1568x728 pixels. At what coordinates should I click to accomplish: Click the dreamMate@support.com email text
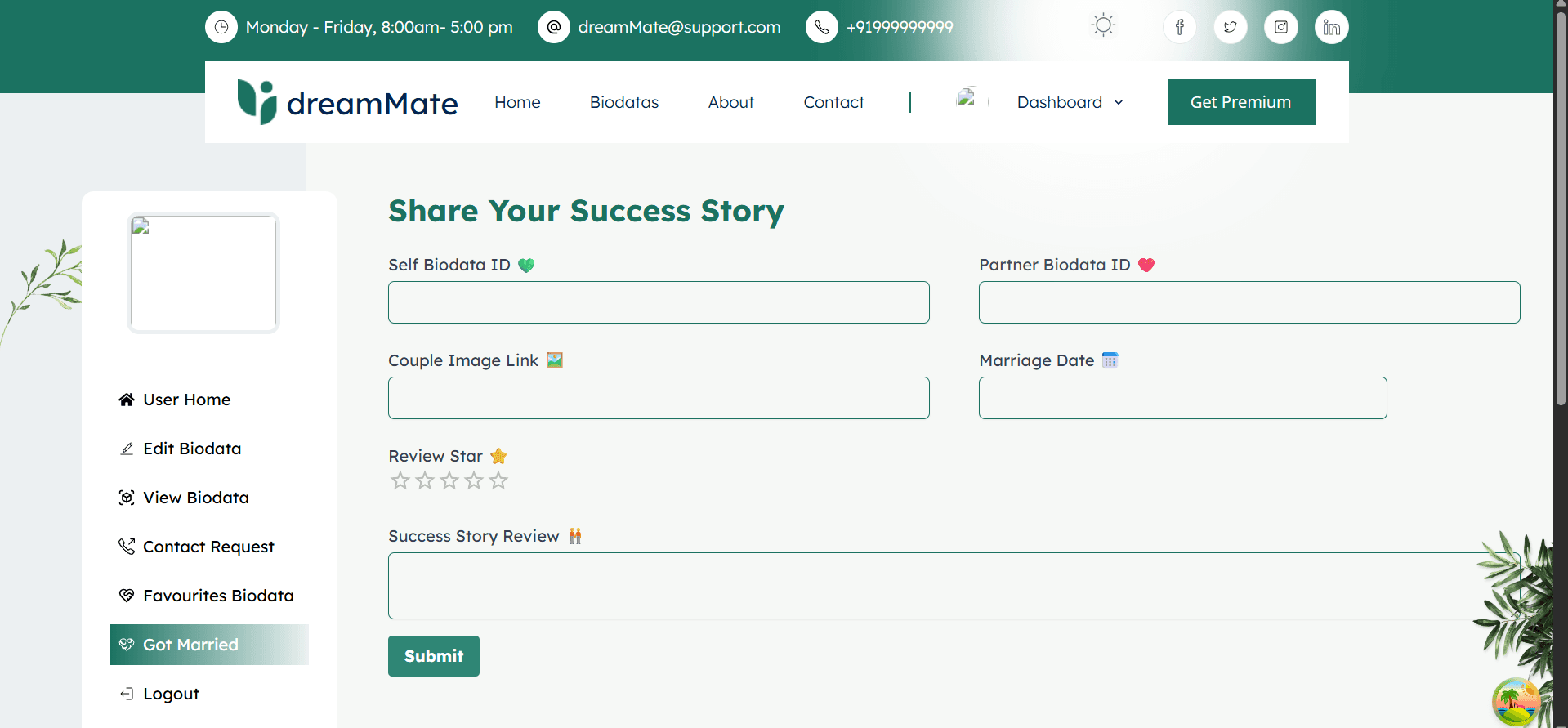680,27
